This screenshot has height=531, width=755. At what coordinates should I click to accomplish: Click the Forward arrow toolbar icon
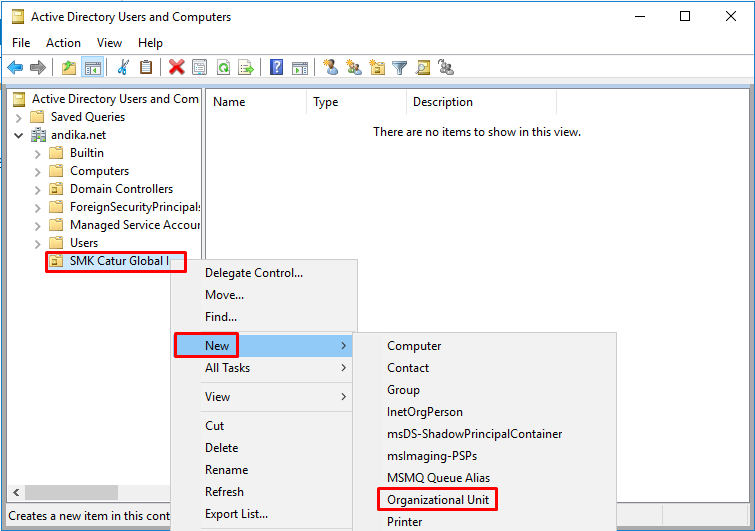point(38,67)
